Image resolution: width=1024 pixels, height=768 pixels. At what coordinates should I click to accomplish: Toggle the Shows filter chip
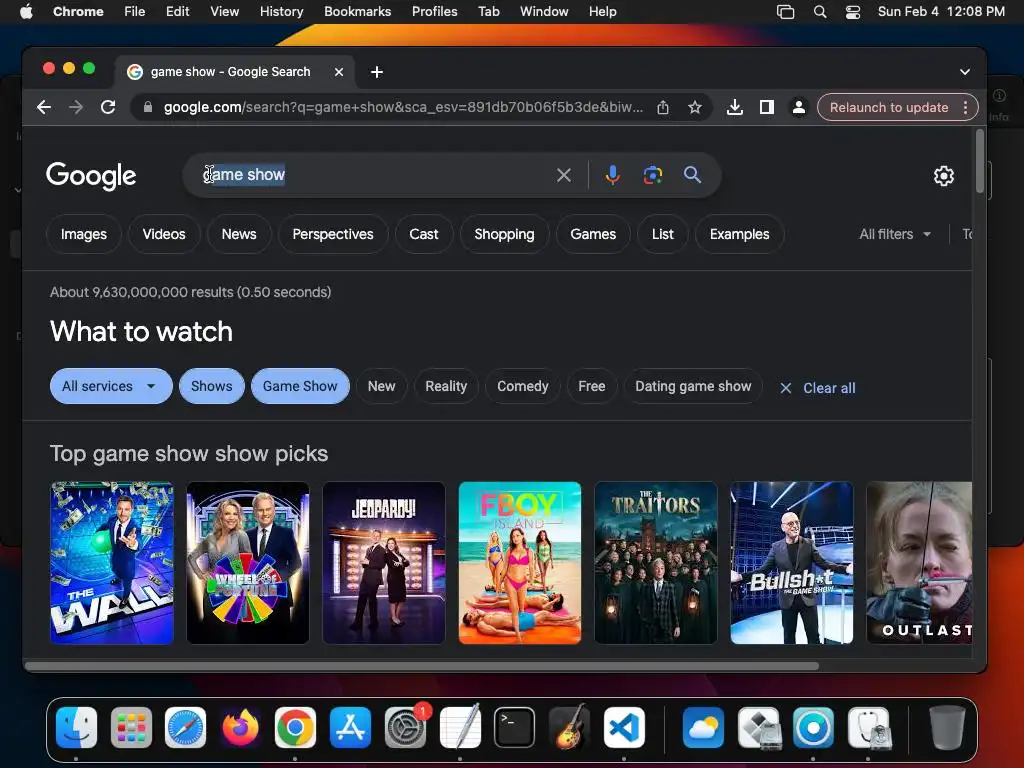(212, 386)
